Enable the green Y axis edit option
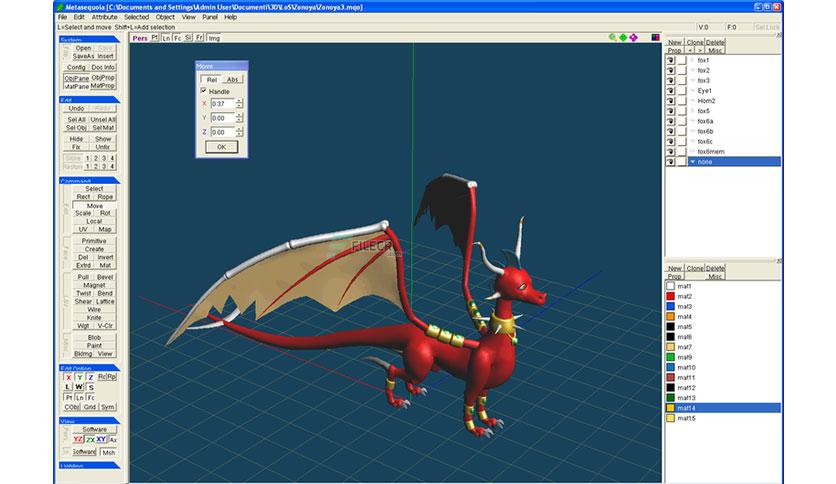 tap(80, 377)
